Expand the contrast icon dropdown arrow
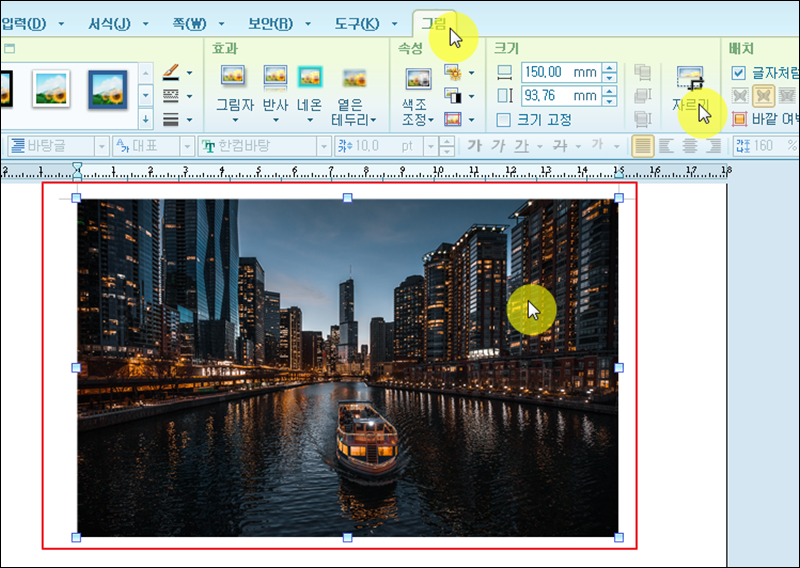Image resolution: width=800 pixels, height=568 pixels. point(471,95)
